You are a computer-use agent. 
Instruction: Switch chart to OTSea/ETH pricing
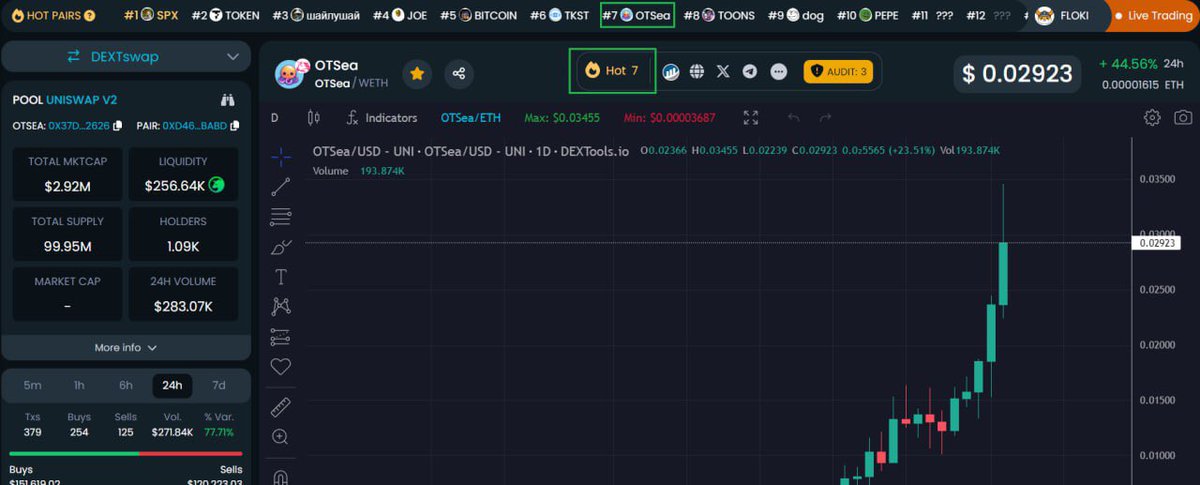(471, 118)
